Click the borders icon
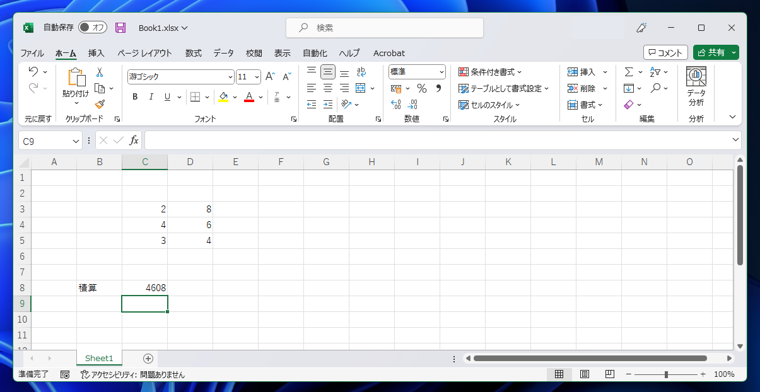Screen dimensions: 760x392 click(195, 97)
